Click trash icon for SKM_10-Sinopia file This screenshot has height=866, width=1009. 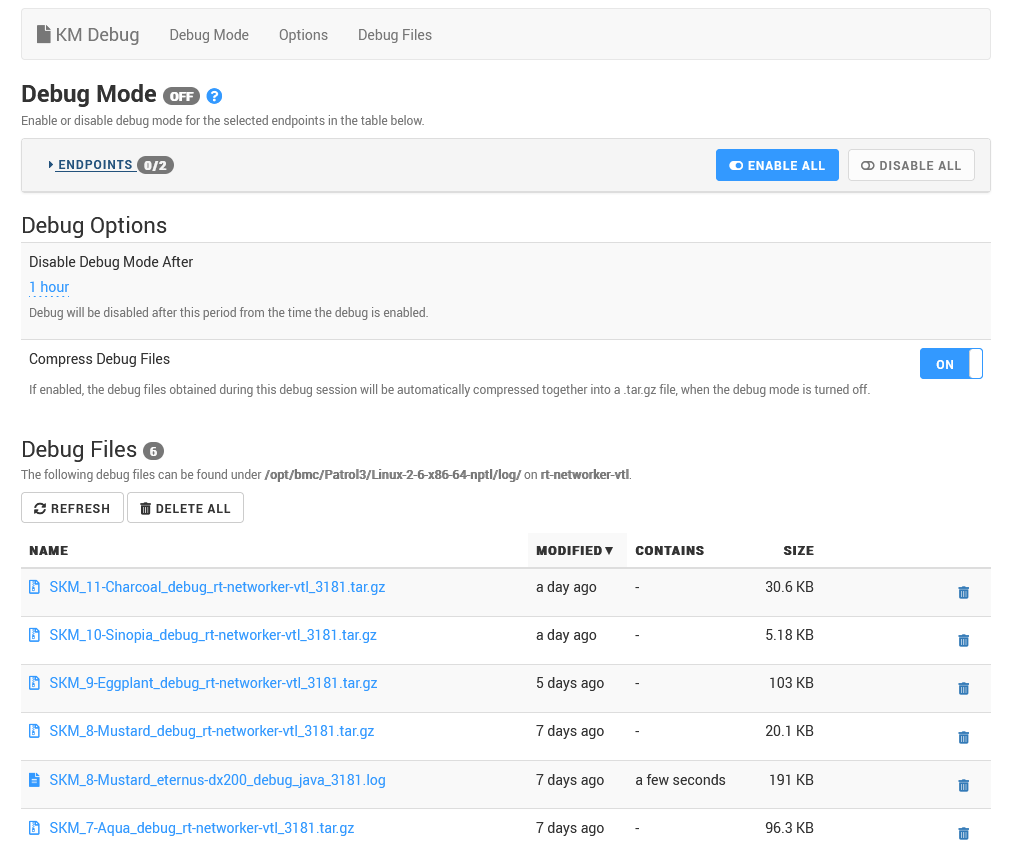(x=963, y=640)
